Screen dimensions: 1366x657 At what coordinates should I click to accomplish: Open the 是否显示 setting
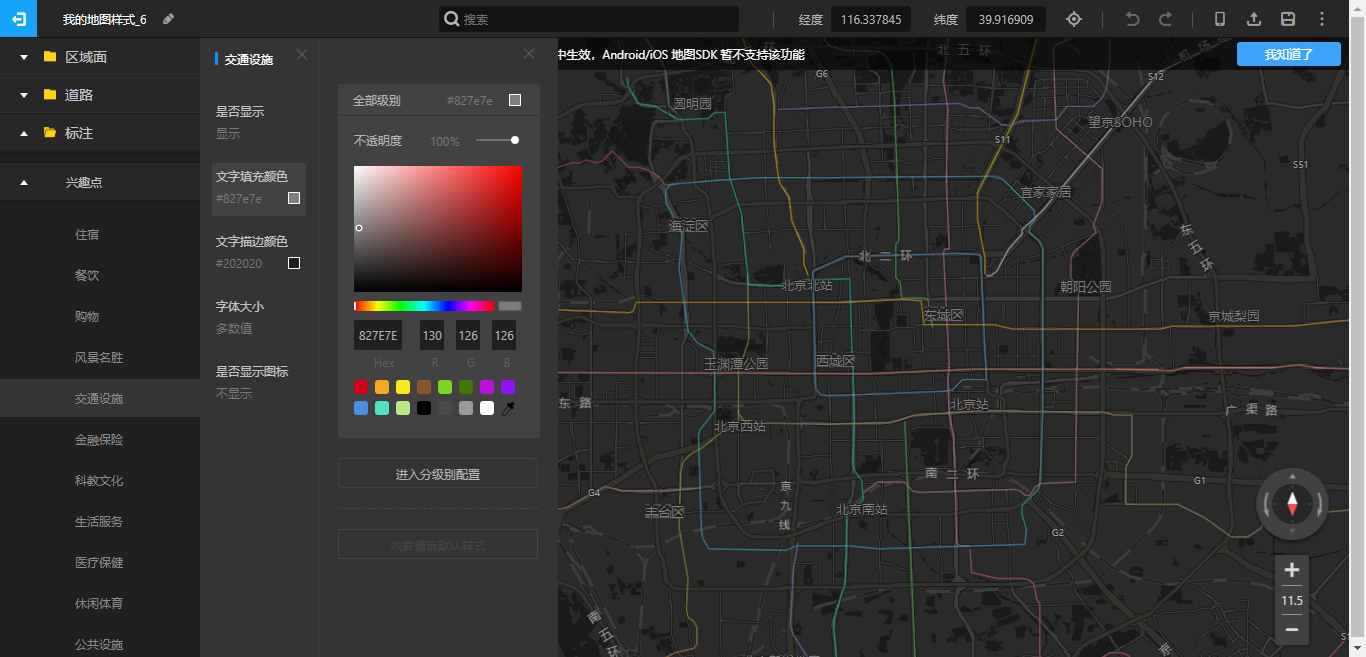tap(259, 122)
